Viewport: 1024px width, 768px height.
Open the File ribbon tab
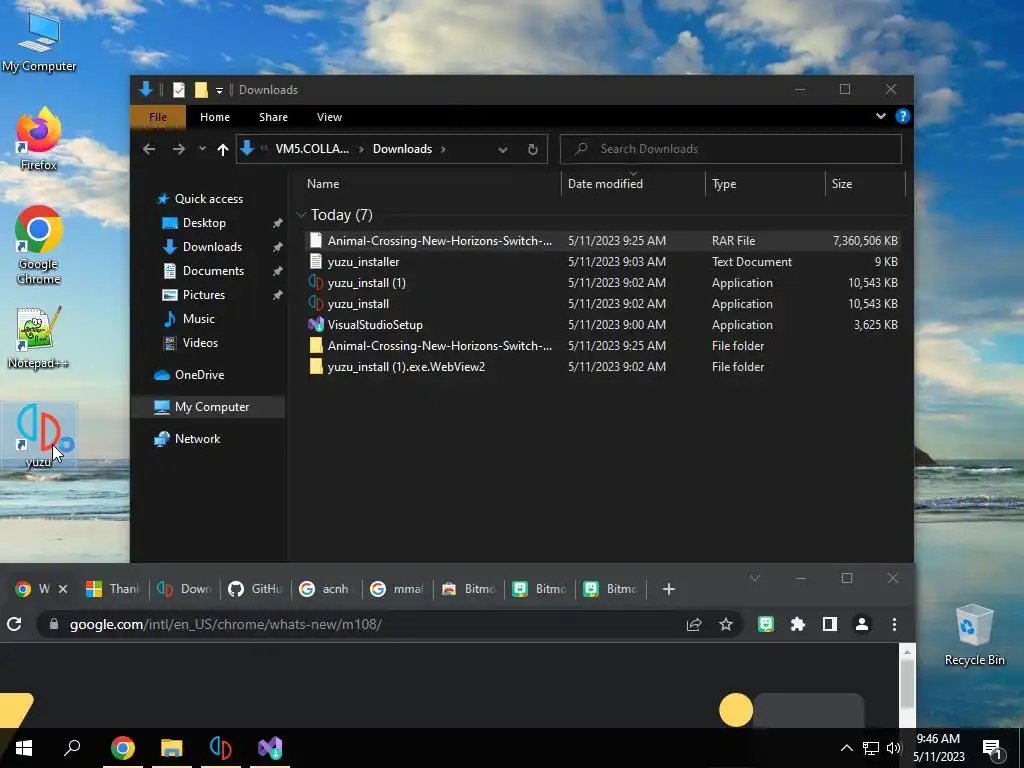coord(157,117)
